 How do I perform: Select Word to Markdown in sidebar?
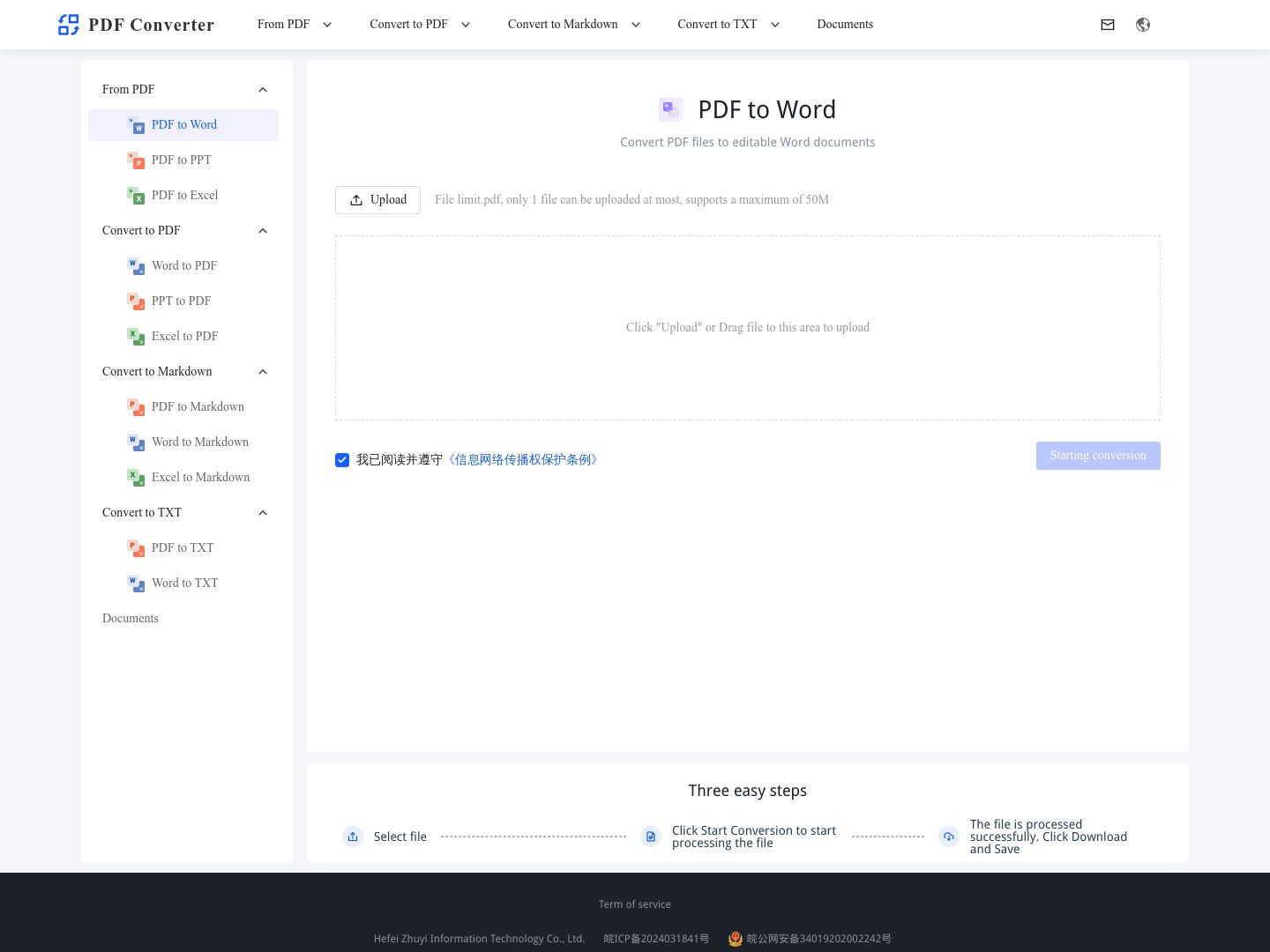tap(183, 443)
